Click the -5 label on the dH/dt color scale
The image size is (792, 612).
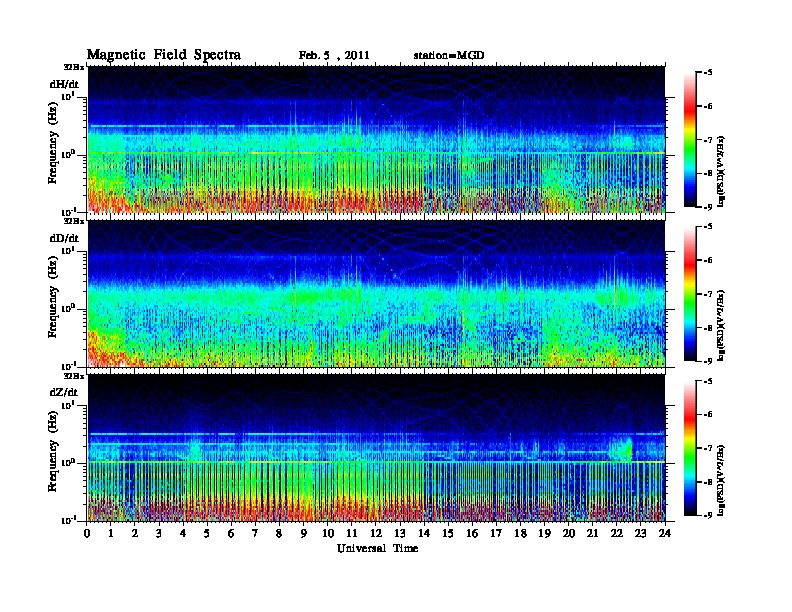pos(708,73)
